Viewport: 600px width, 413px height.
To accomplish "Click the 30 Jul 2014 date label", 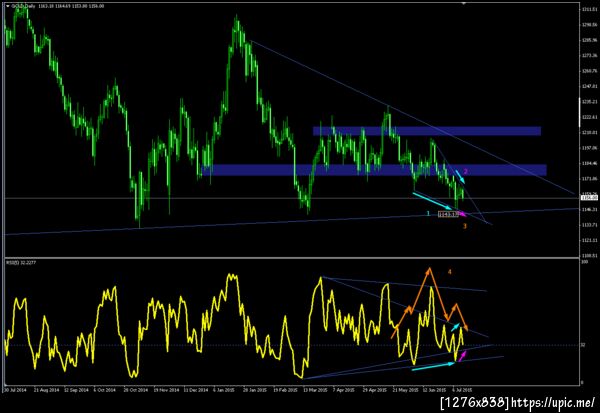I will 15,390.
